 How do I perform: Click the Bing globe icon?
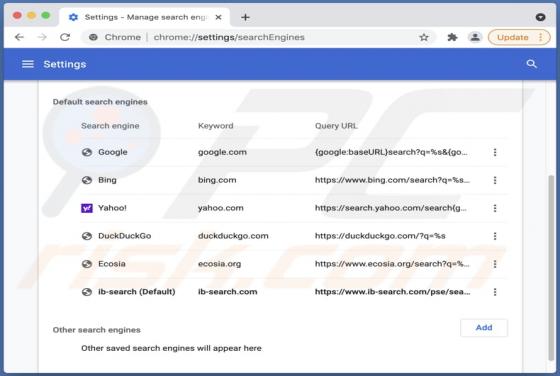pos(87,180)
